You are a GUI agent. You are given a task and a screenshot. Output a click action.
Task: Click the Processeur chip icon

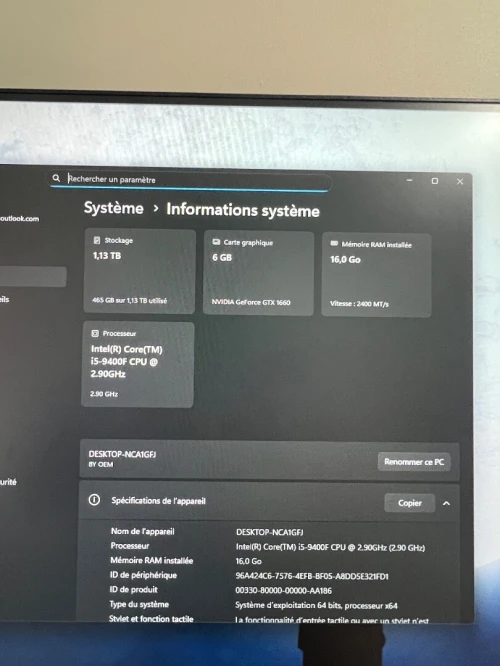95,333
